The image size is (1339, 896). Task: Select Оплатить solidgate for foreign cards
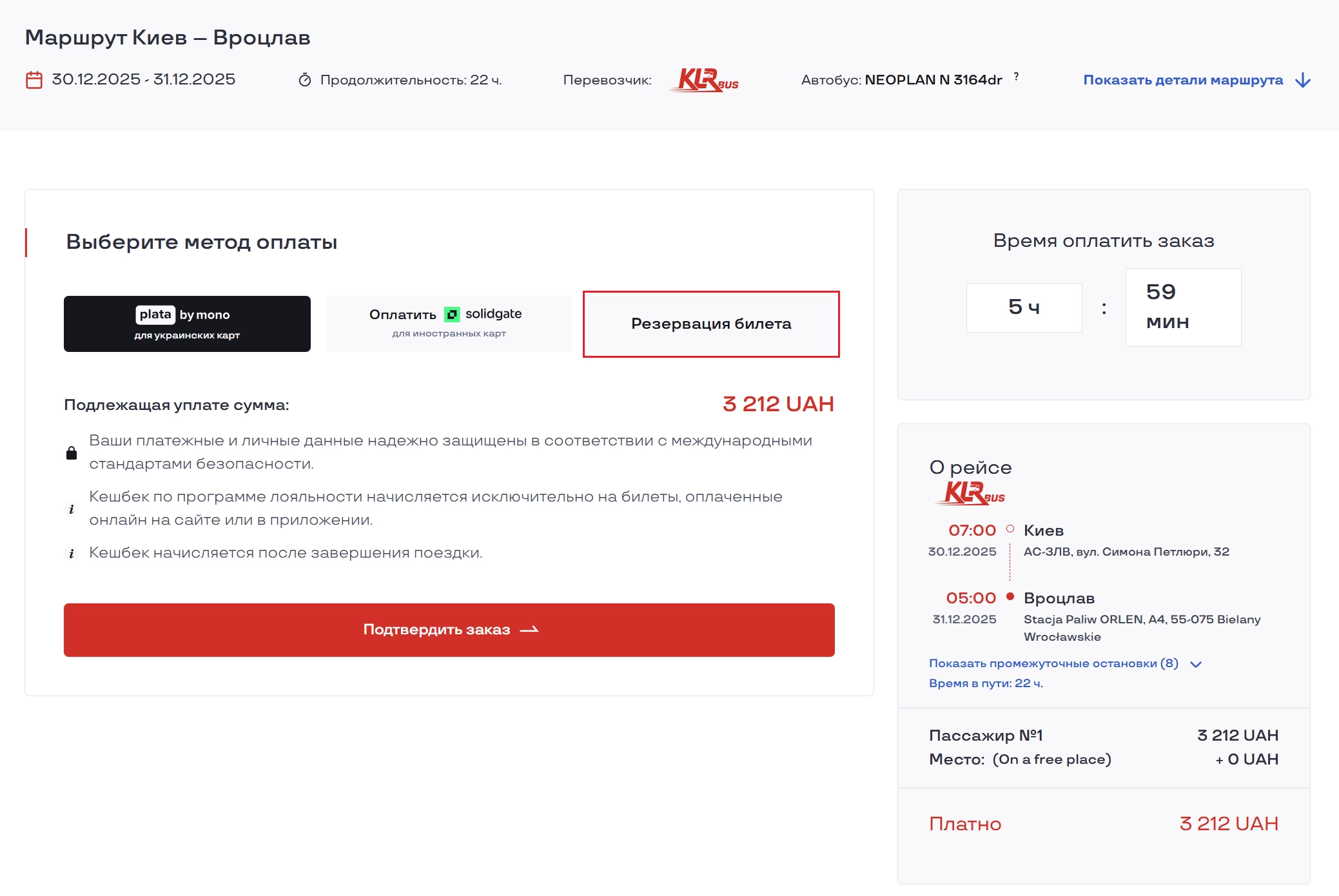(x=448, y=322)
